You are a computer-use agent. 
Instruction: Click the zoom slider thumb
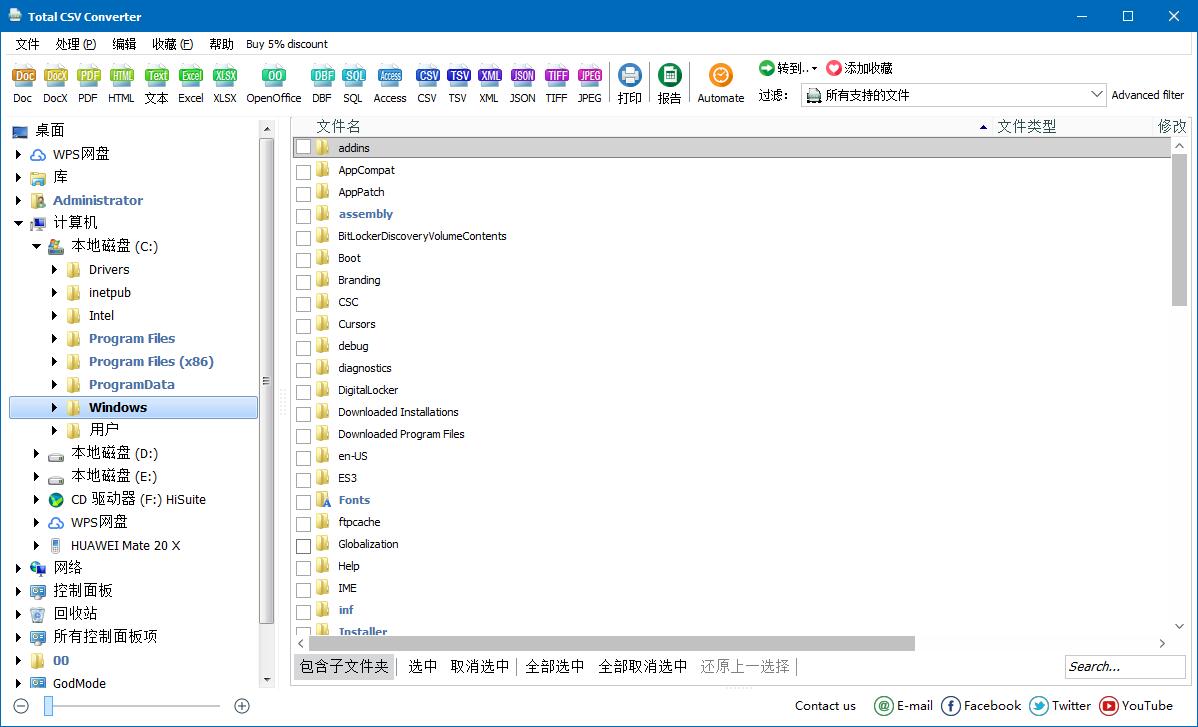click(48, 706)
